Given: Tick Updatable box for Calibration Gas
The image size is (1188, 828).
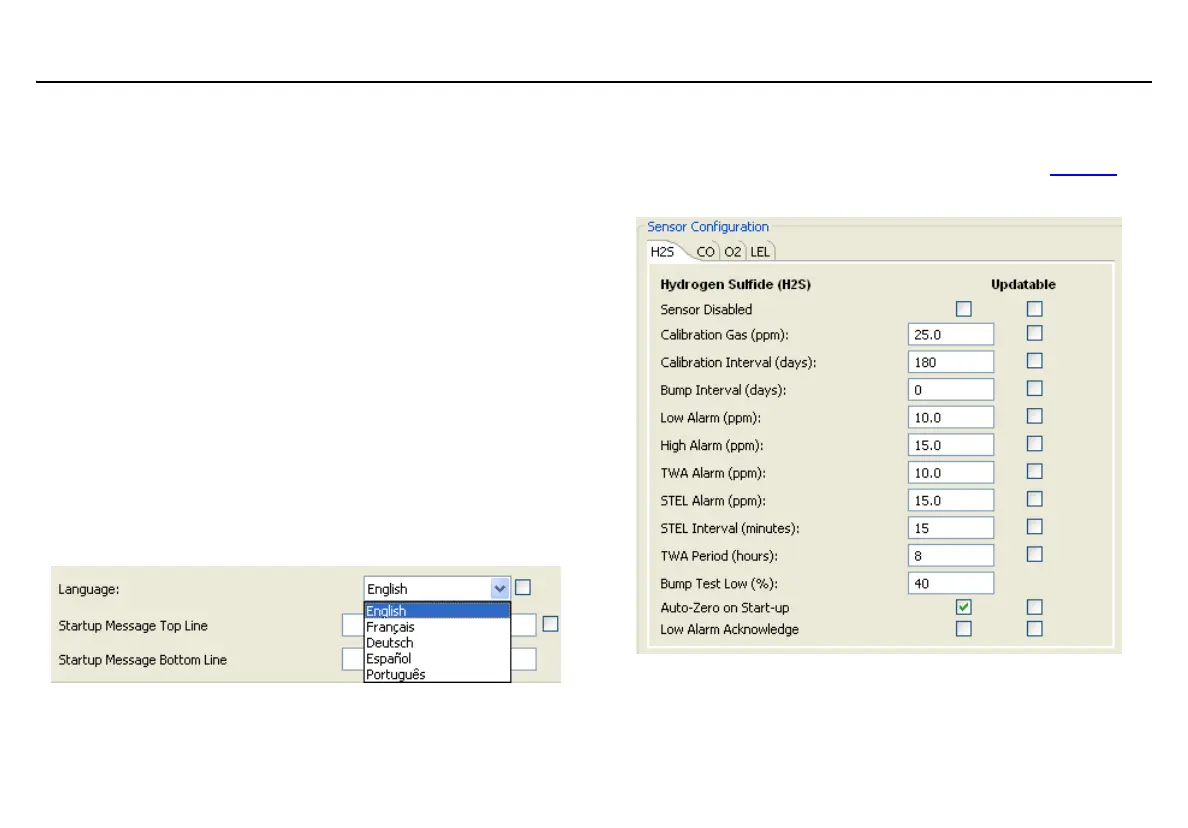Looking at the screenshot, I should pos(1034,333).
